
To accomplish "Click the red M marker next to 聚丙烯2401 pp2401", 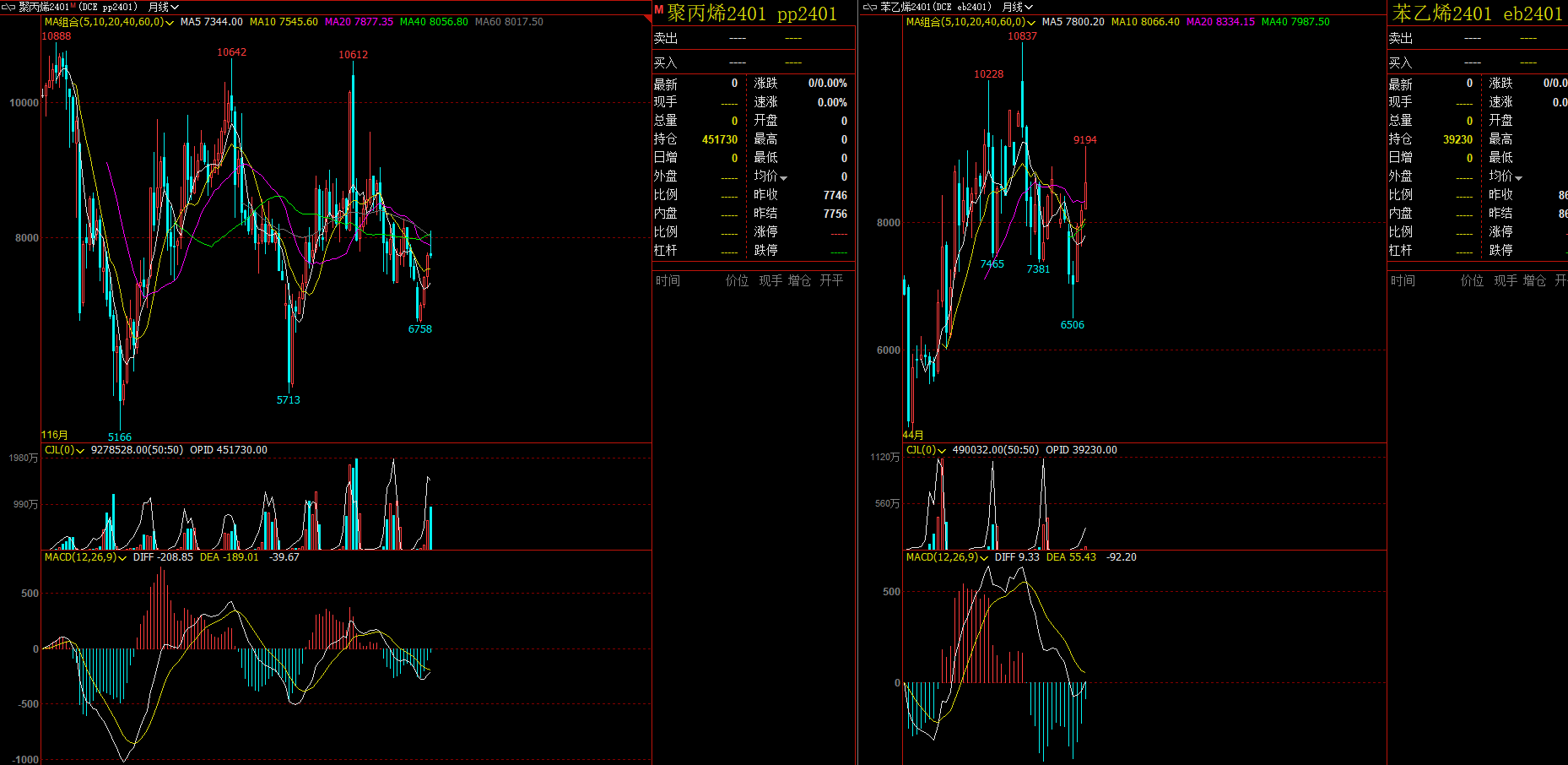I will pos(658,10).
